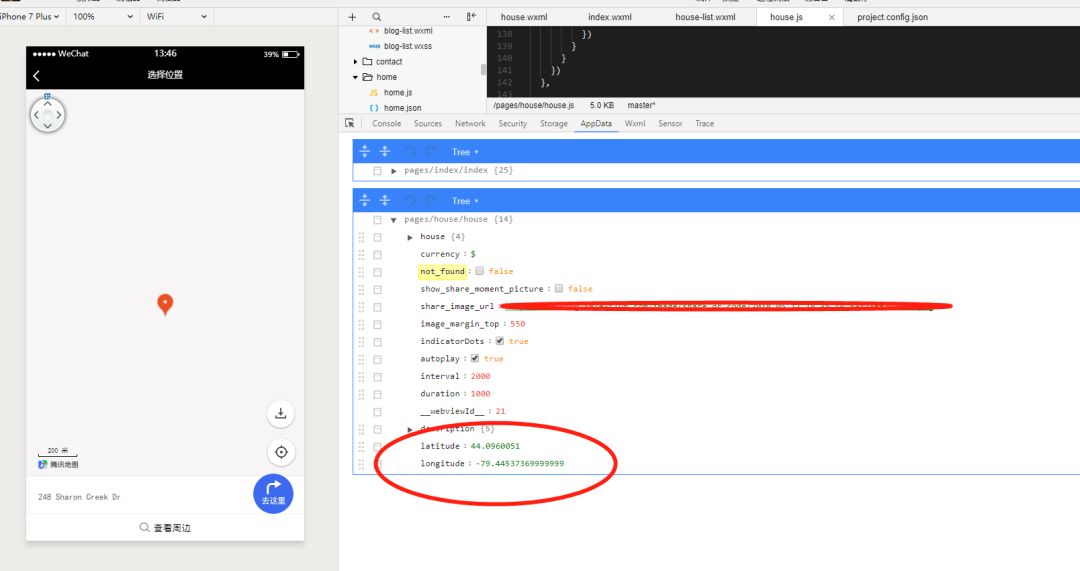Uncheck the autoplay true checkbox
This screenshot has width=1080, height=571.
tap(475, 358)
